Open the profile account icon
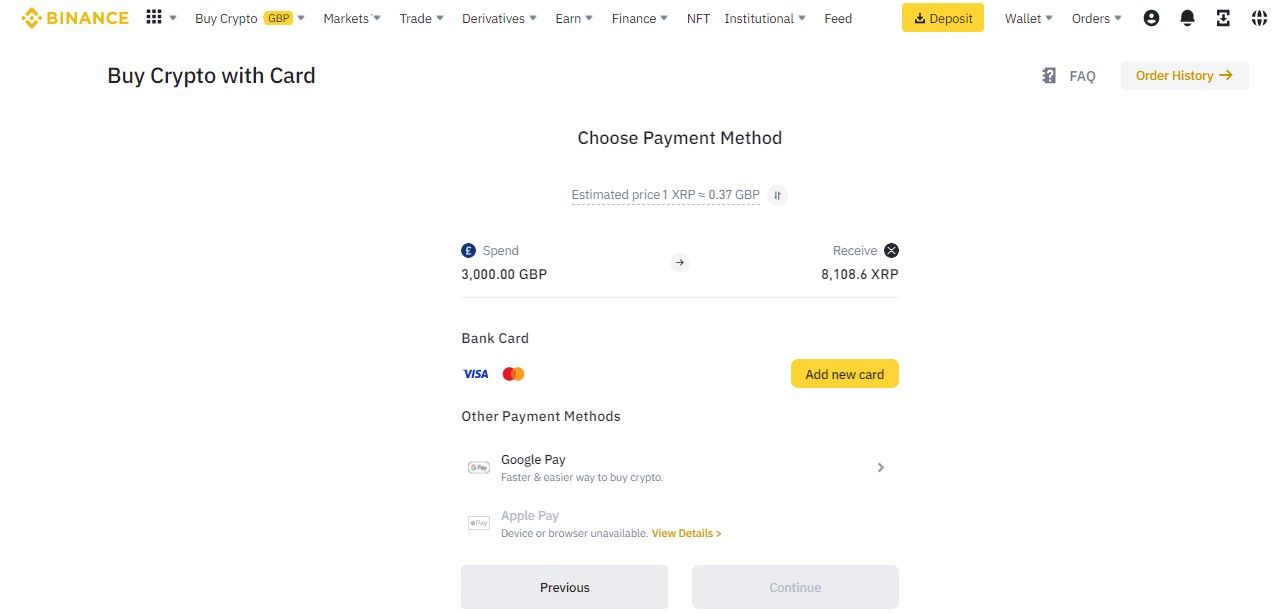Image resolution: width=1275 pixels, height=614 pixels. (x=1151, y=18)
